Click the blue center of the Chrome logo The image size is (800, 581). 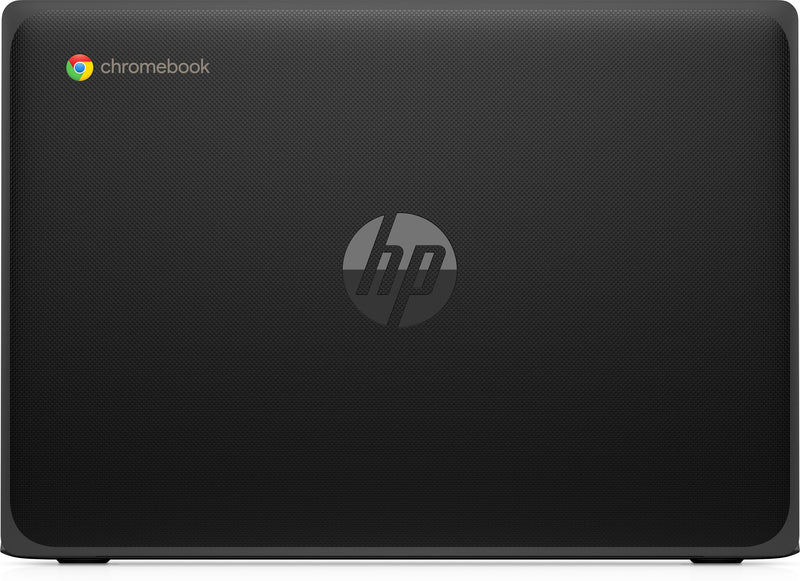click(x=80, y=68)
